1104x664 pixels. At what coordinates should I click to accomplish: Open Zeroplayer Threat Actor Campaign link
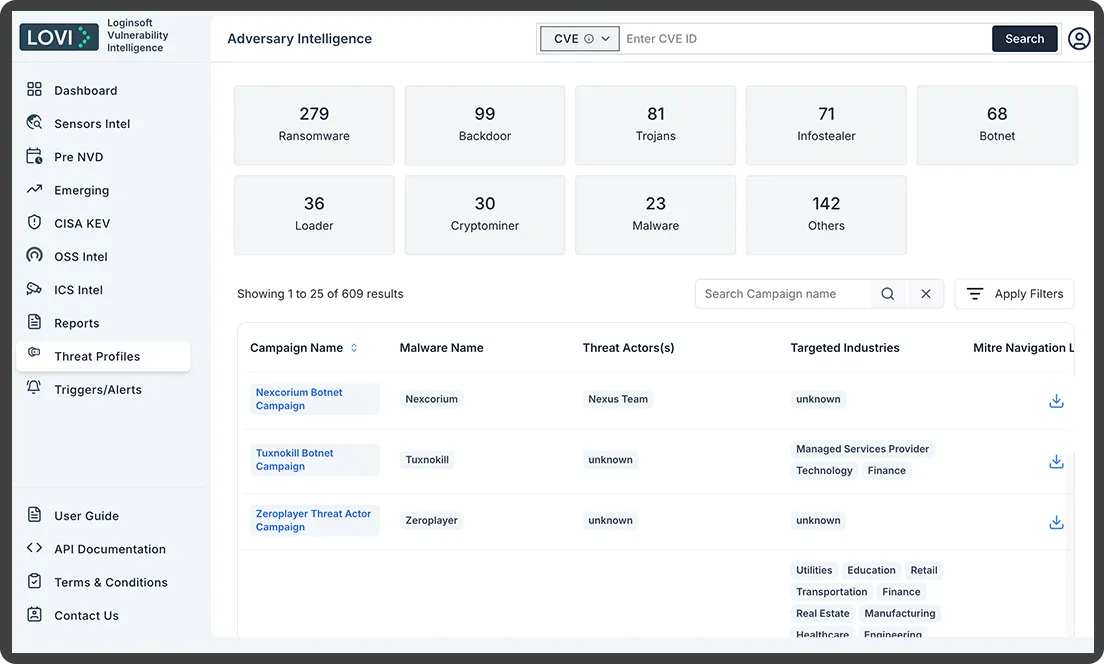pos(313,520)
